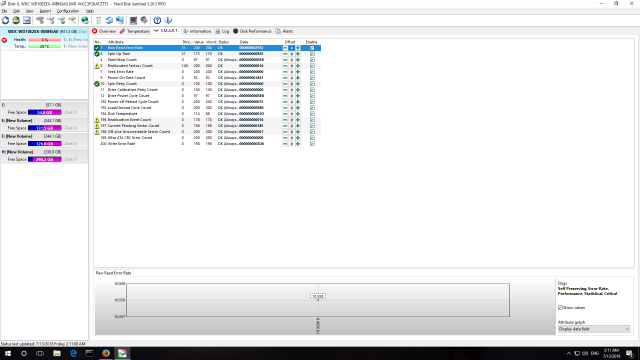Viewport: 640px width, 360px height.
Task: Toggle Enable checkbox for Start/Stop Count
Action: (x=312, y=60)
